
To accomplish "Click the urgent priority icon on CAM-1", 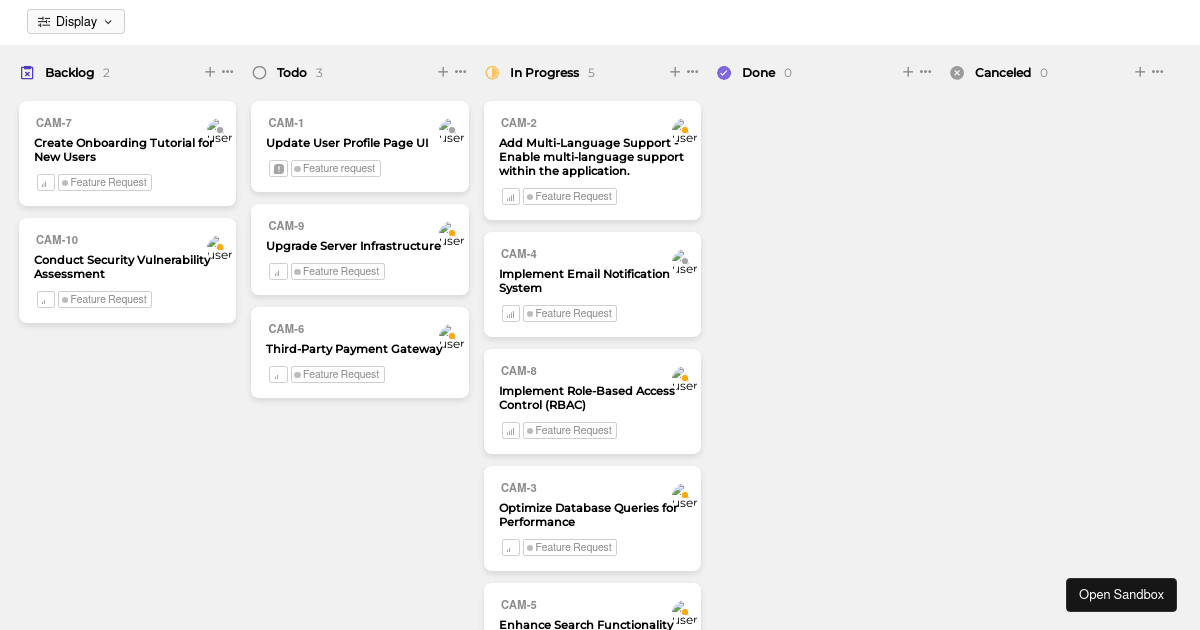I will pyautogui.click(x=278, y=168).
